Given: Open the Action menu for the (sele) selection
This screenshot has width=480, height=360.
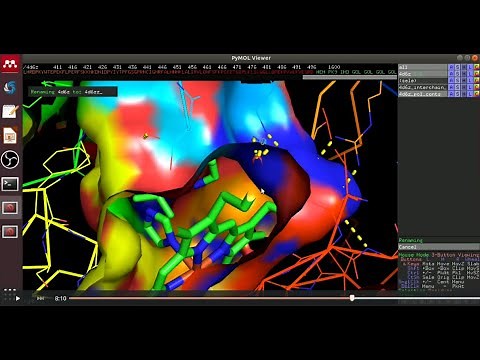Looking at the screenshot, I should pyautogui.click(x=451, y=80).
